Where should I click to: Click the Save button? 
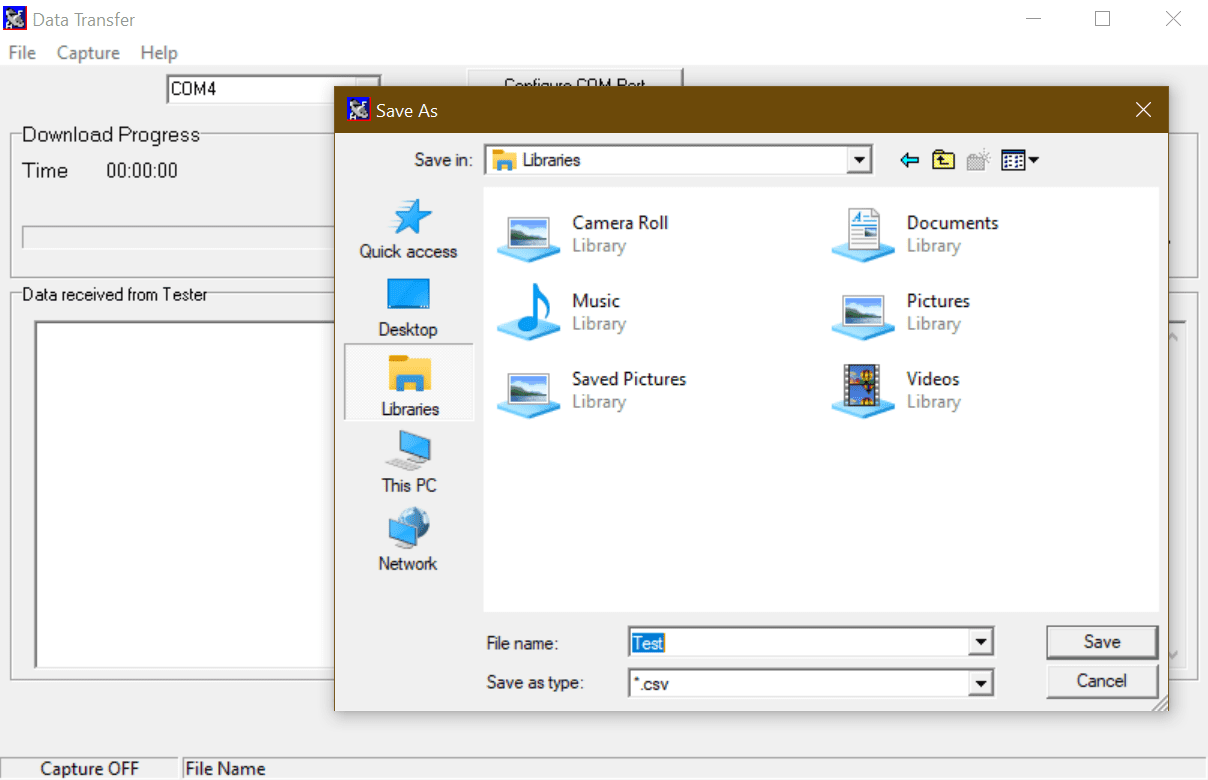point(1101,642)
